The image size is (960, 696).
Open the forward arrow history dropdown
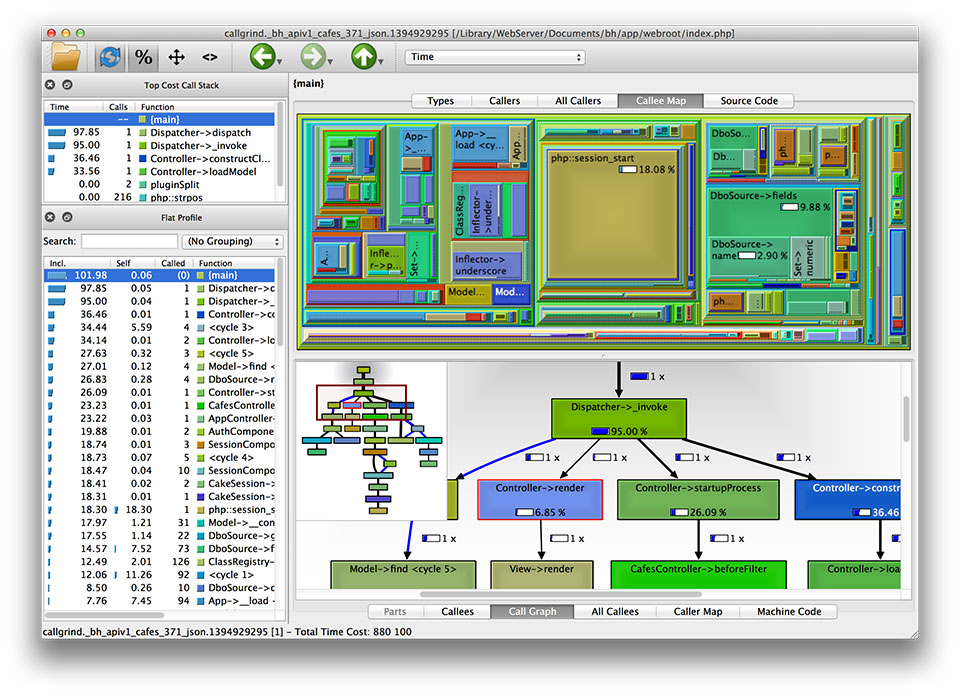tap(330, 62)
